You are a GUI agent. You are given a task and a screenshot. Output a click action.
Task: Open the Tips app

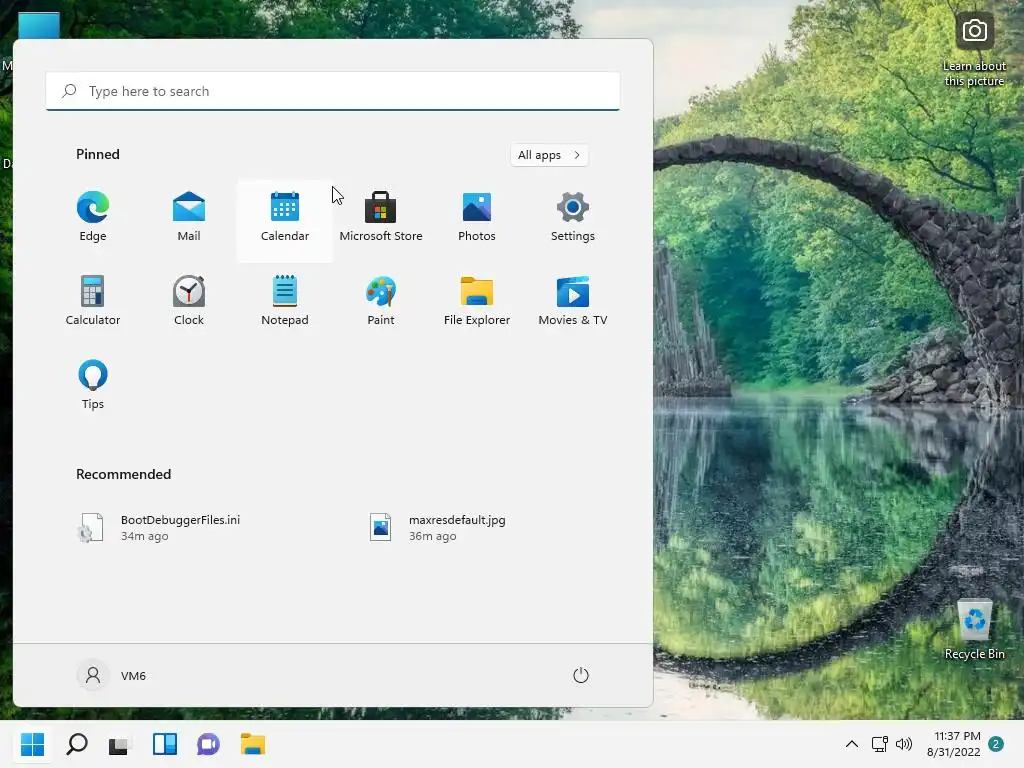(x=93, y=385)
